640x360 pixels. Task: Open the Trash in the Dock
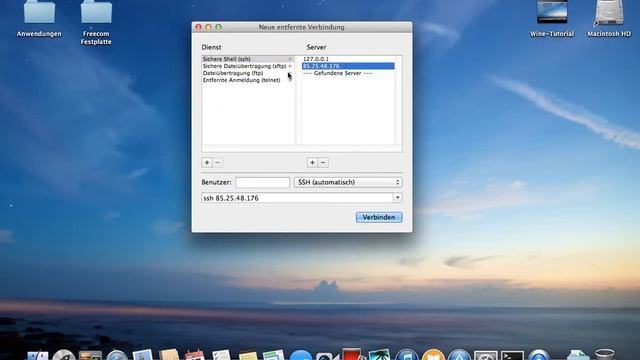pyautogui.click(x=604, y=354)
